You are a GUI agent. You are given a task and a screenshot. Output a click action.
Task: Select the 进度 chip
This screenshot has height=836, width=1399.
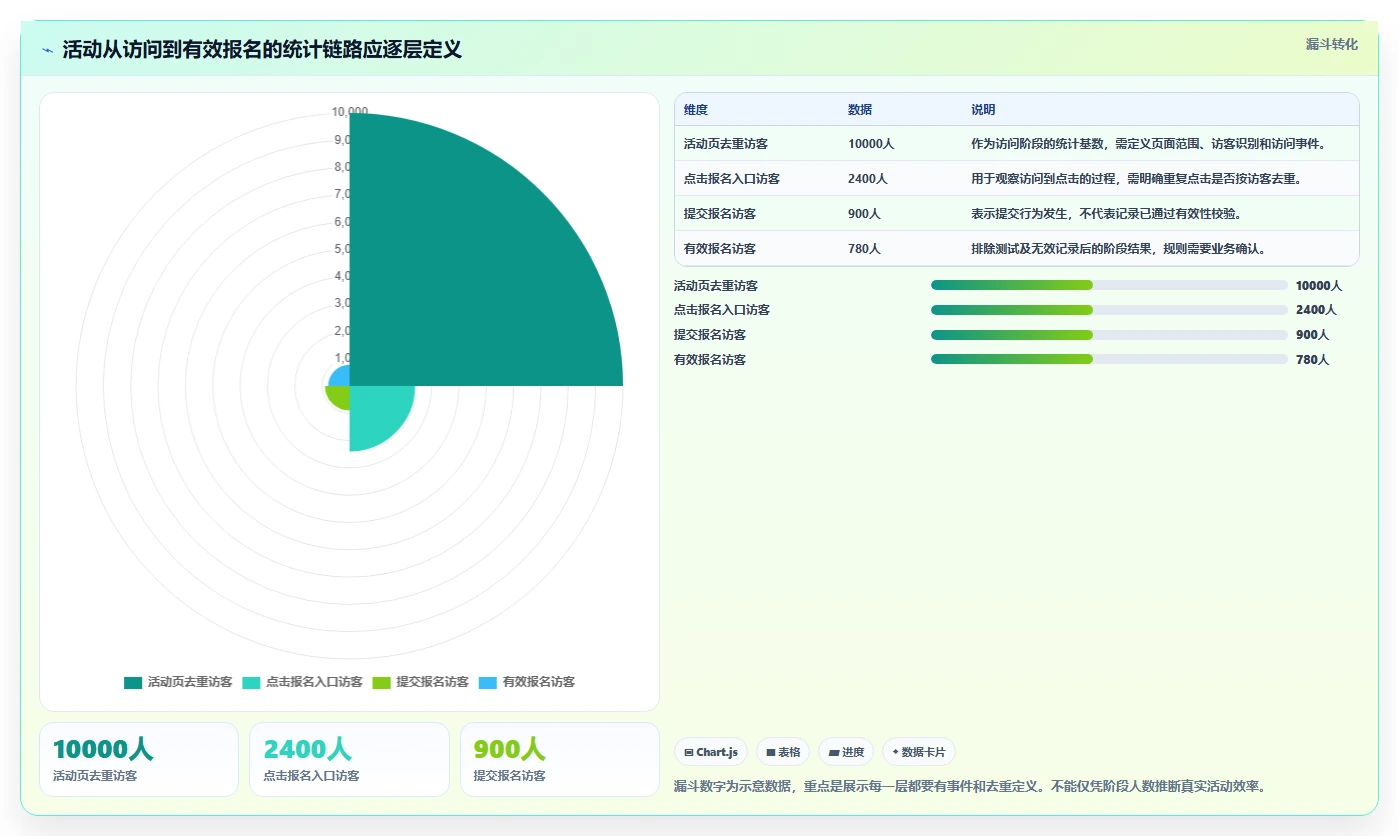coord(846,752)
